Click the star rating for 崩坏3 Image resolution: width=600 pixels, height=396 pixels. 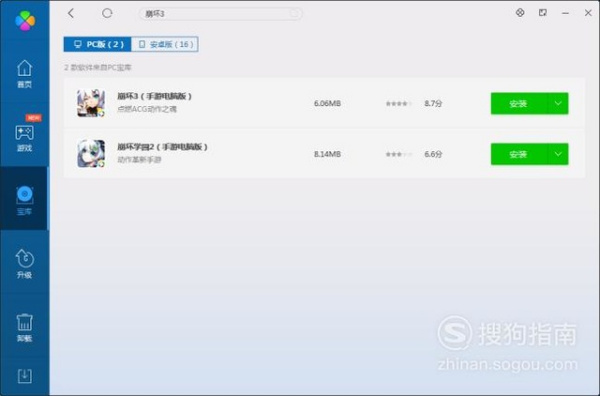click(x=399, y=103)
